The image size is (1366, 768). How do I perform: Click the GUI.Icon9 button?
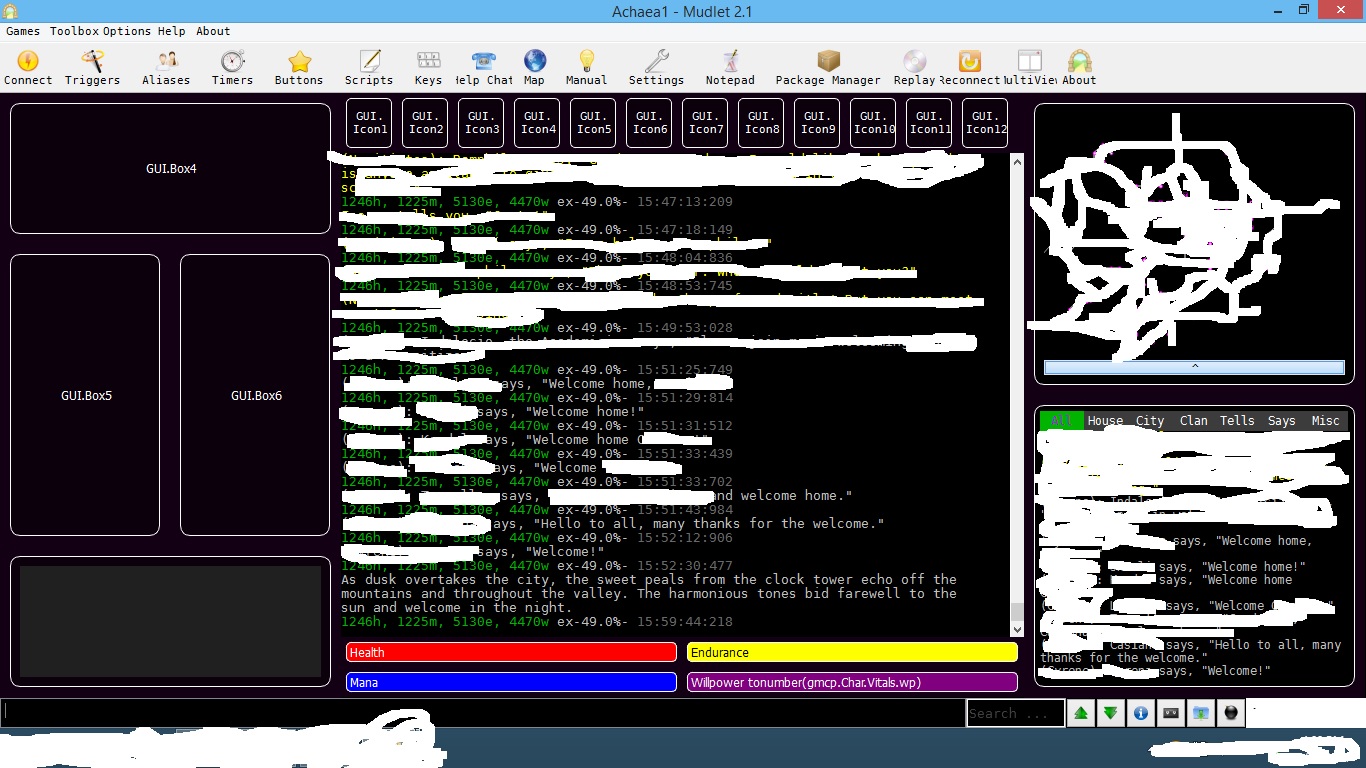pyautogui.click(x=817, y=123)
